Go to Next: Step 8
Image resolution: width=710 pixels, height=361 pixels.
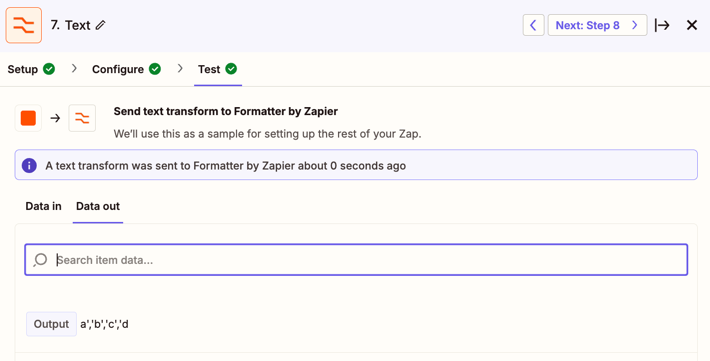(597, 25)
